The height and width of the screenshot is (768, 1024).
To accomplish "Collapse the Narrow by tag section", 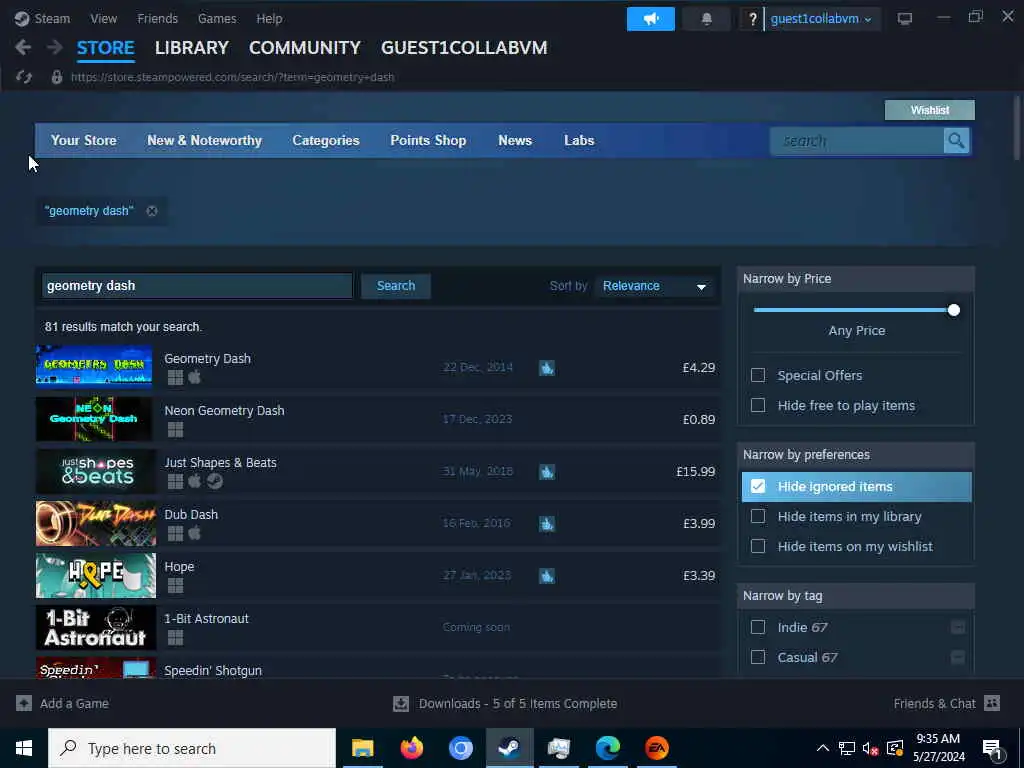I will [x=856, y=596].
